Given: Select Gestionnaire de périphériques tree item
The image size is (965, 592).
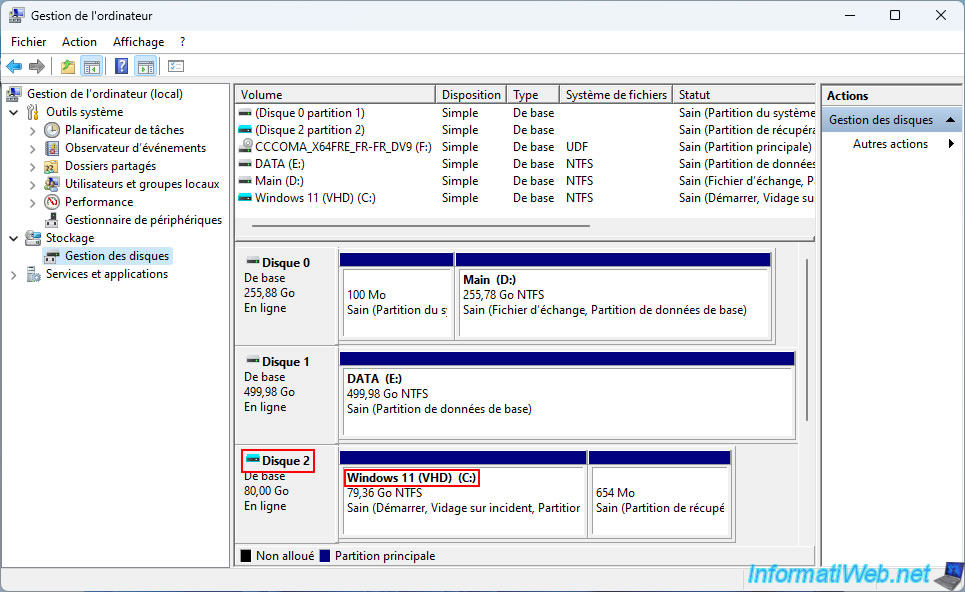Looking at the screenshot, I should 143,220.
